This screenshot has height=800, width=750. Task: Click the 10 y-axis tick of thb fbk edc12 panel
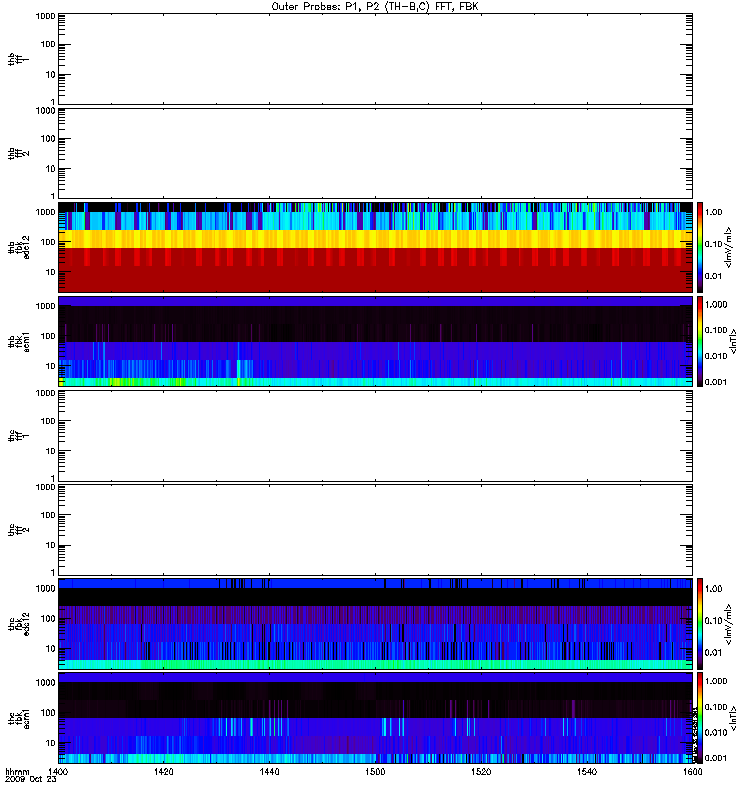pyautogui.click(x=51, y=272)
